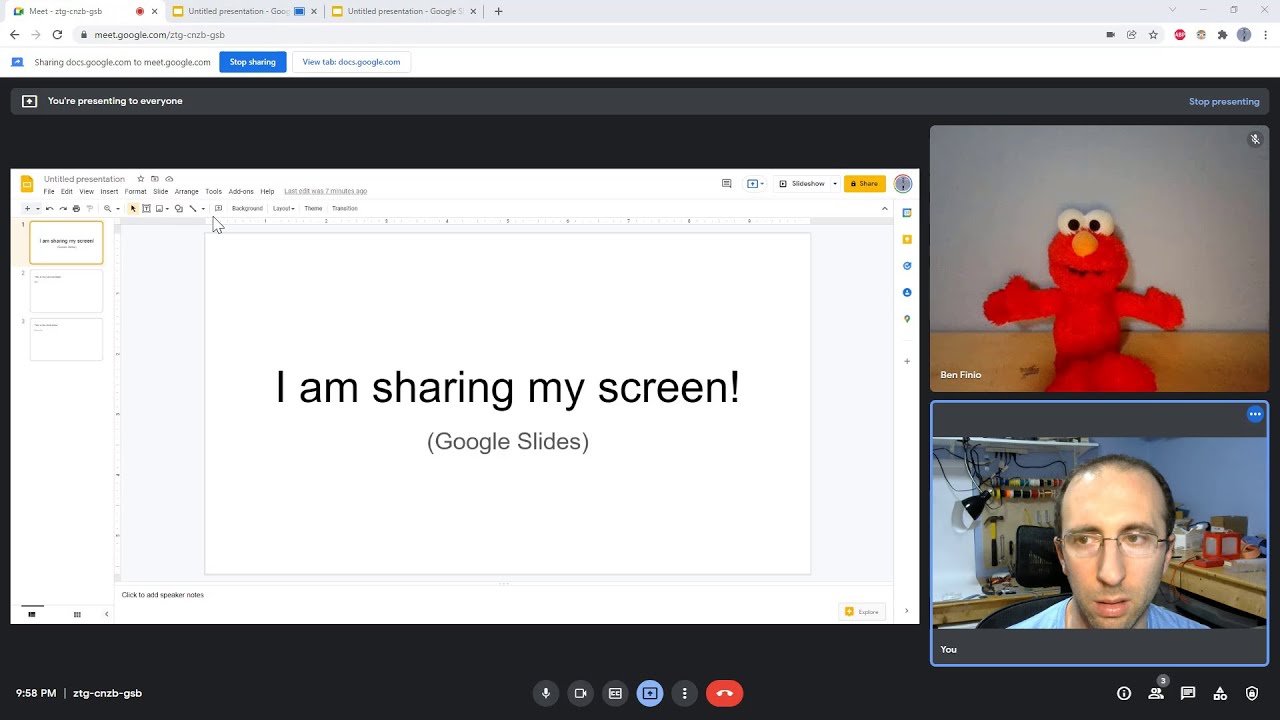Screen dimensions: 1280x720
Task: Open the Format menu in Slides
Action: tap(136, 191)
